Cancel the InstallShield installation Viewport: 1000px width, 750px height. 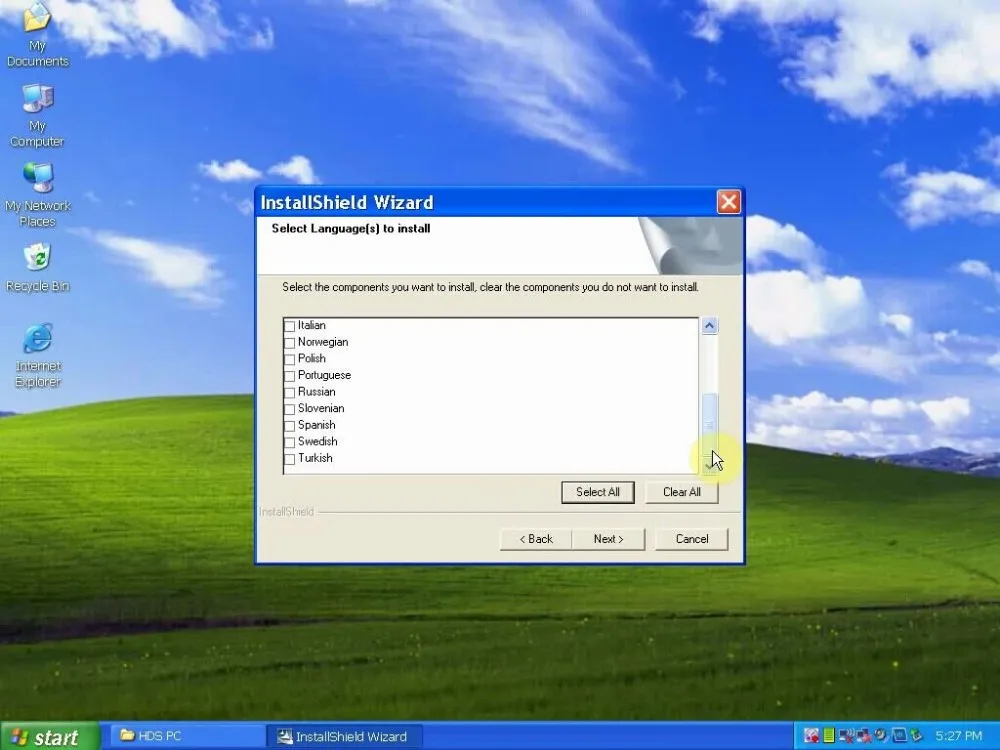(x=692, y=539)
